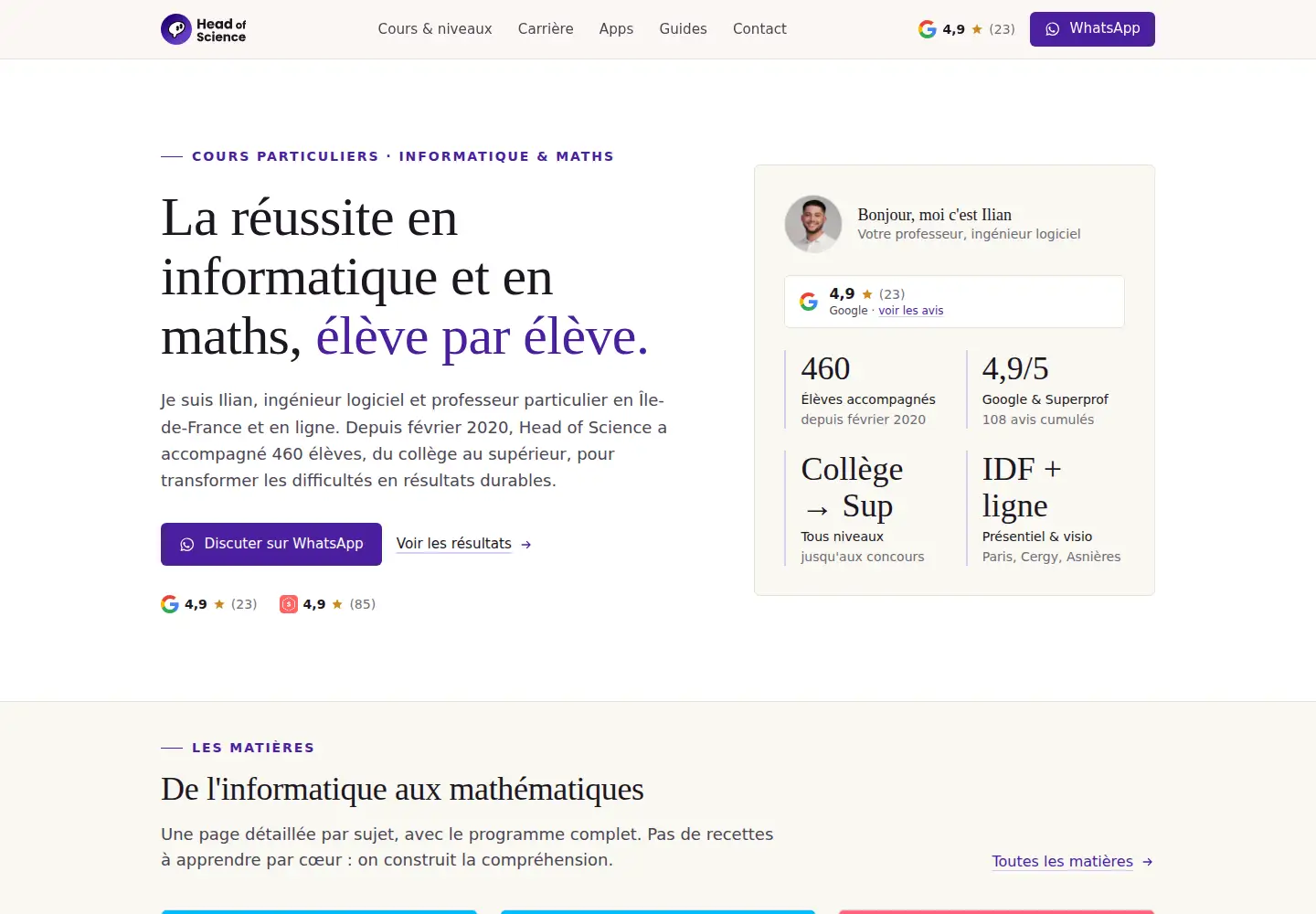Click the "460" students statistic
1316x914 pixels.
click(826, 368)
